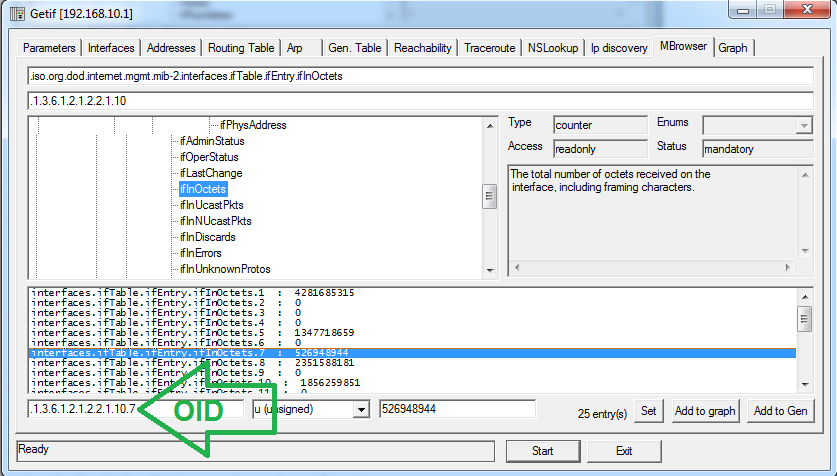Open the Enums dropdown
Image resolution: width=837 pixels, height=476 pixels.
(803, 126)
